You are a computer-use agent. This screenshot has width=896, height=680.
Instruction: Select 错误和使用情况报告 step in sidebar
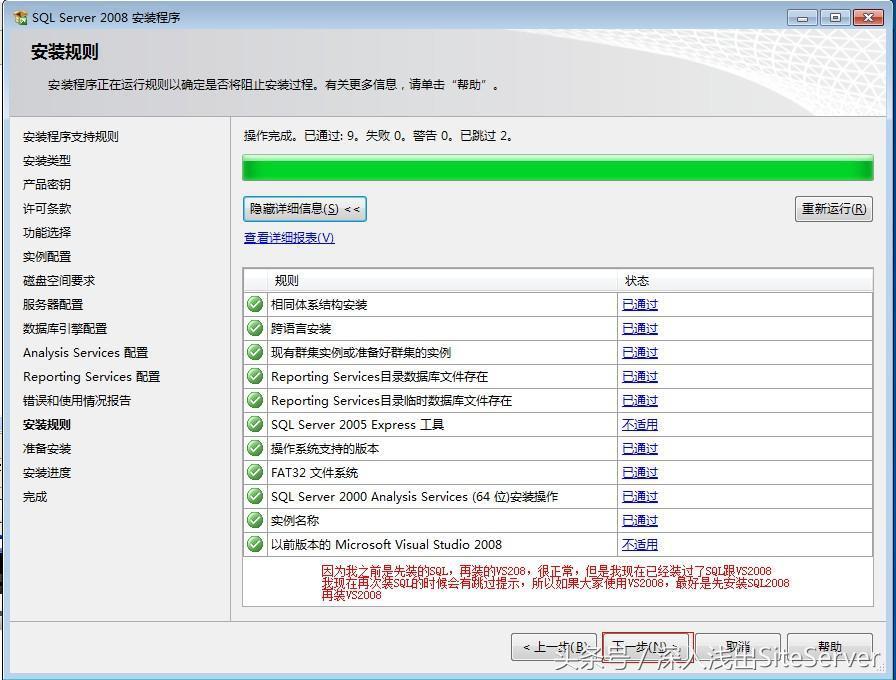coord(77,401)
